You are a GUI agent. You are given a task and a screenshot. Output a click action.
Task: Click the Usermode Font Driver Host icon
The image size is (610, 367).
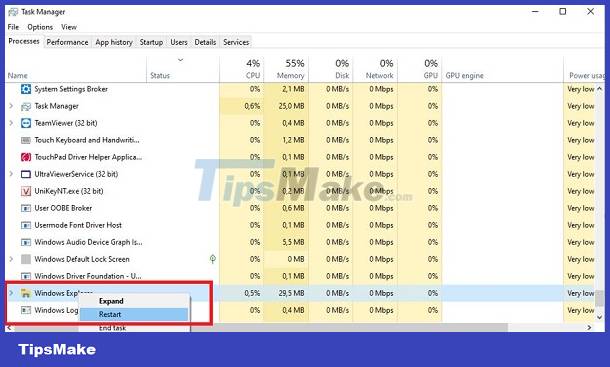coord(26,225)
